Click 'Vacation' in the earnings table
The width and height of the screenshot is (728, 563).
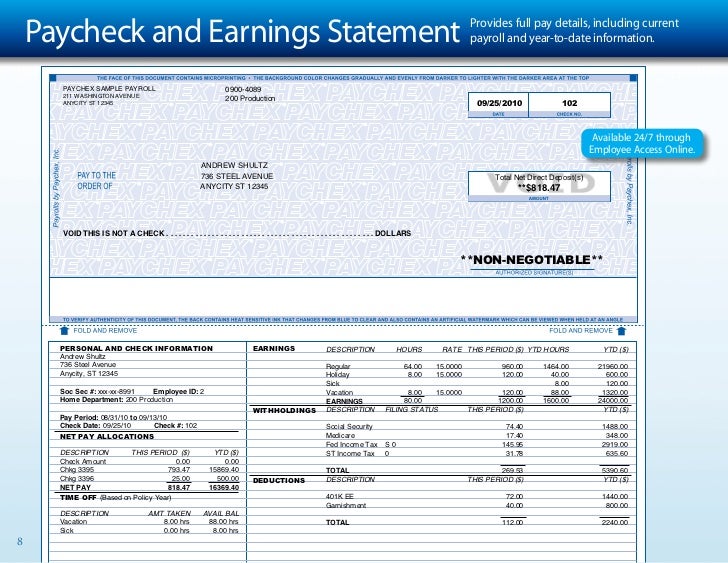point(339,392)
